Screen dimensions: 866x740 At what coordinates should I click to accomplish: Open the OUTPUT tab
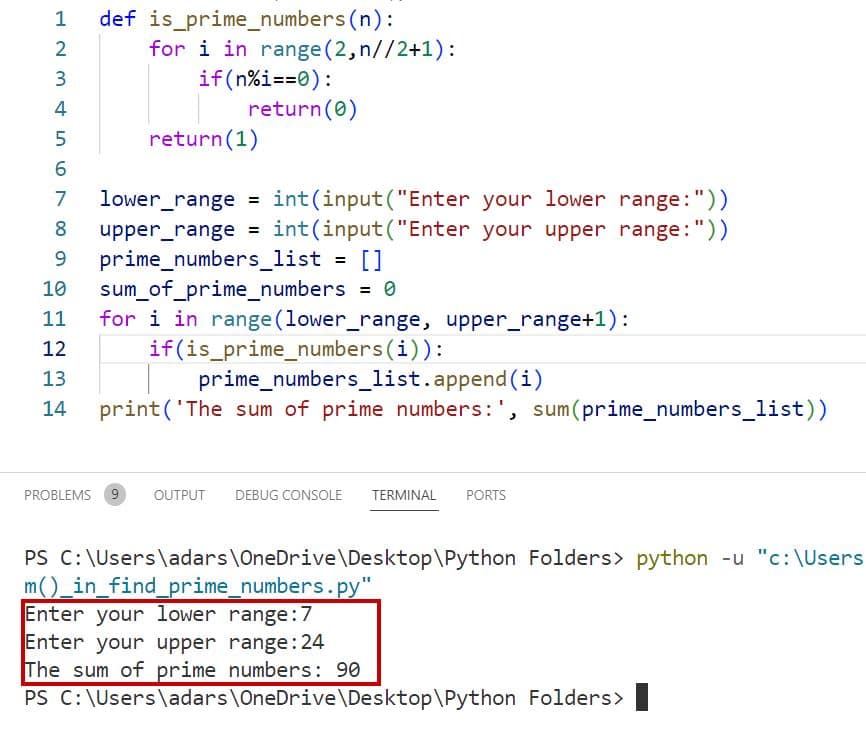[x=179, y=494]
